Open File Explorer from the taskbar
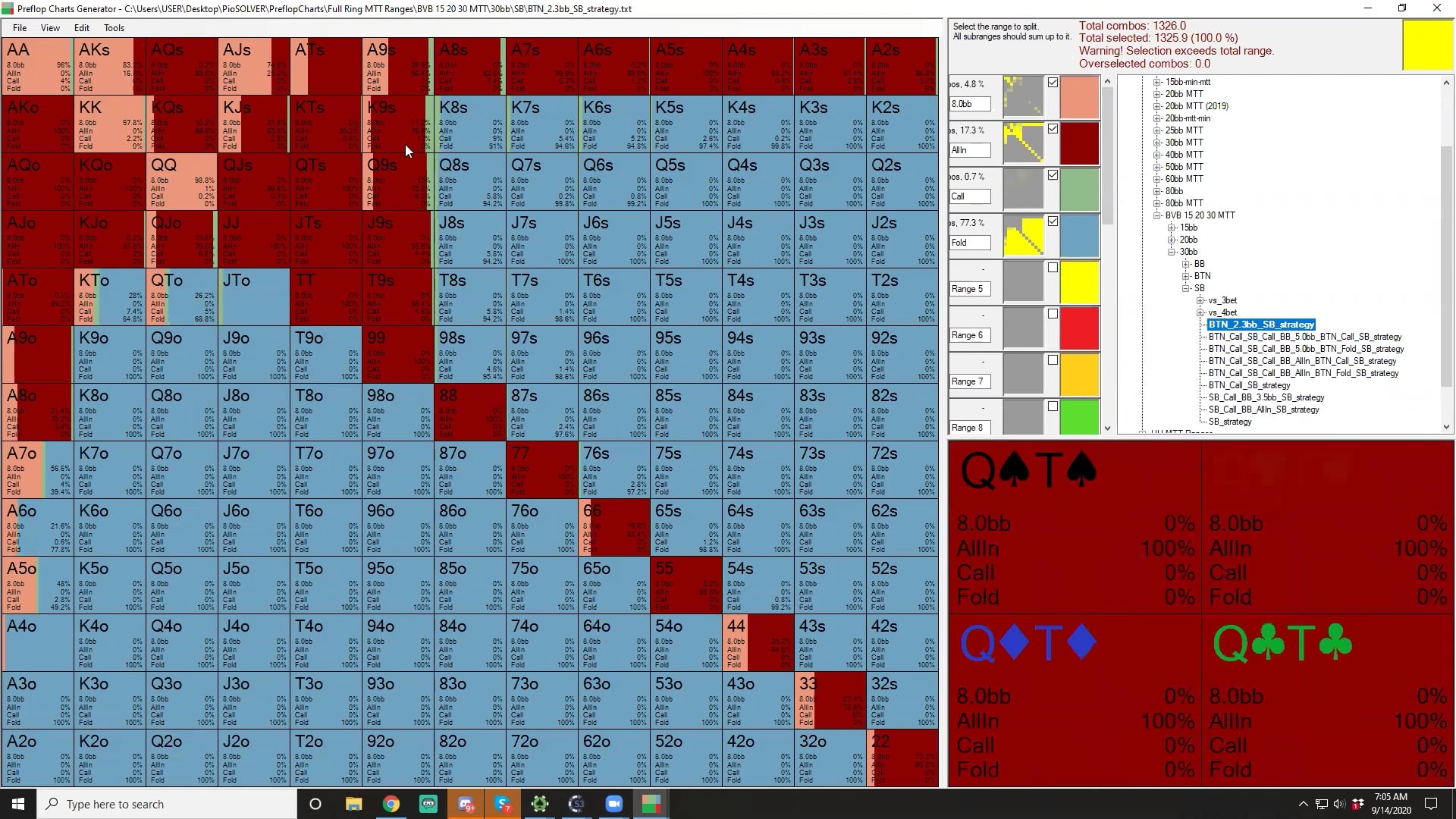The height and width of the screenshot is (819, 1456). (353, 804)
